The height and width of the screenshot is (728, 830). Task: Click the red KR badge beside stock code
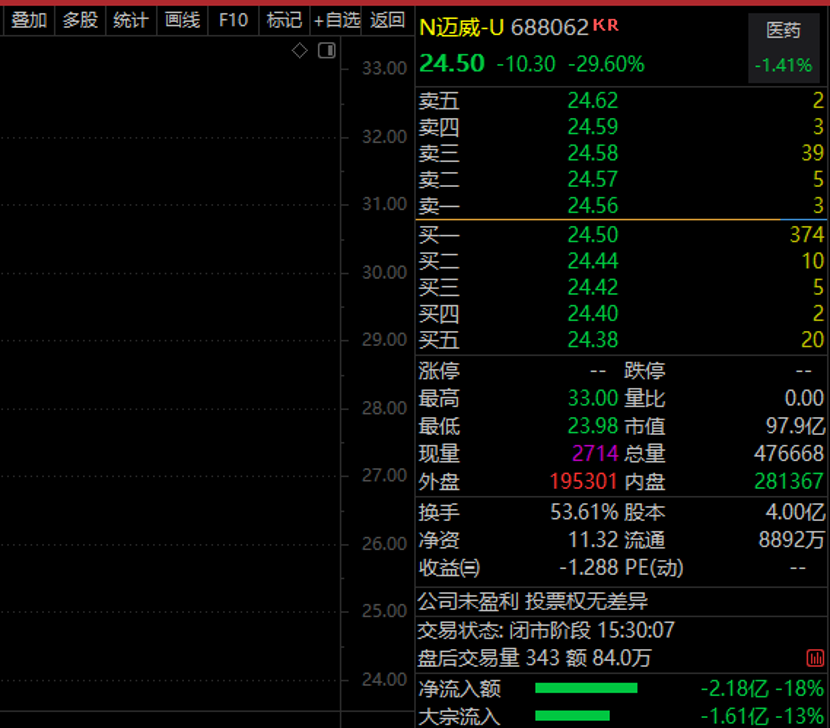pos(606,25)
